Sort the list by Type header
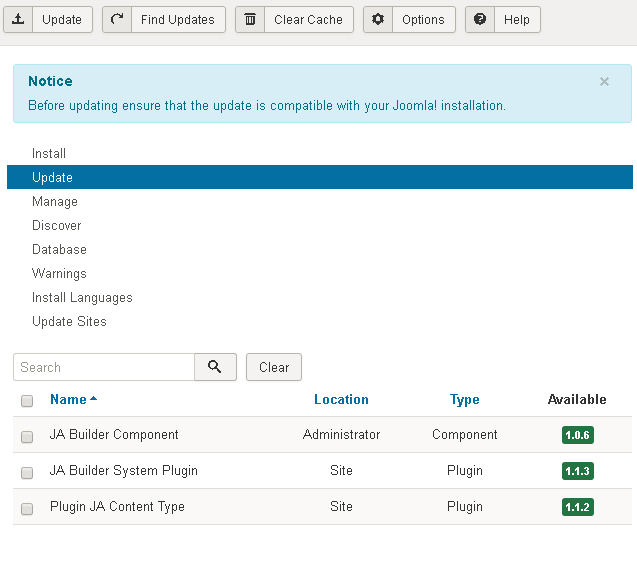637x561 pixels. 464,400
